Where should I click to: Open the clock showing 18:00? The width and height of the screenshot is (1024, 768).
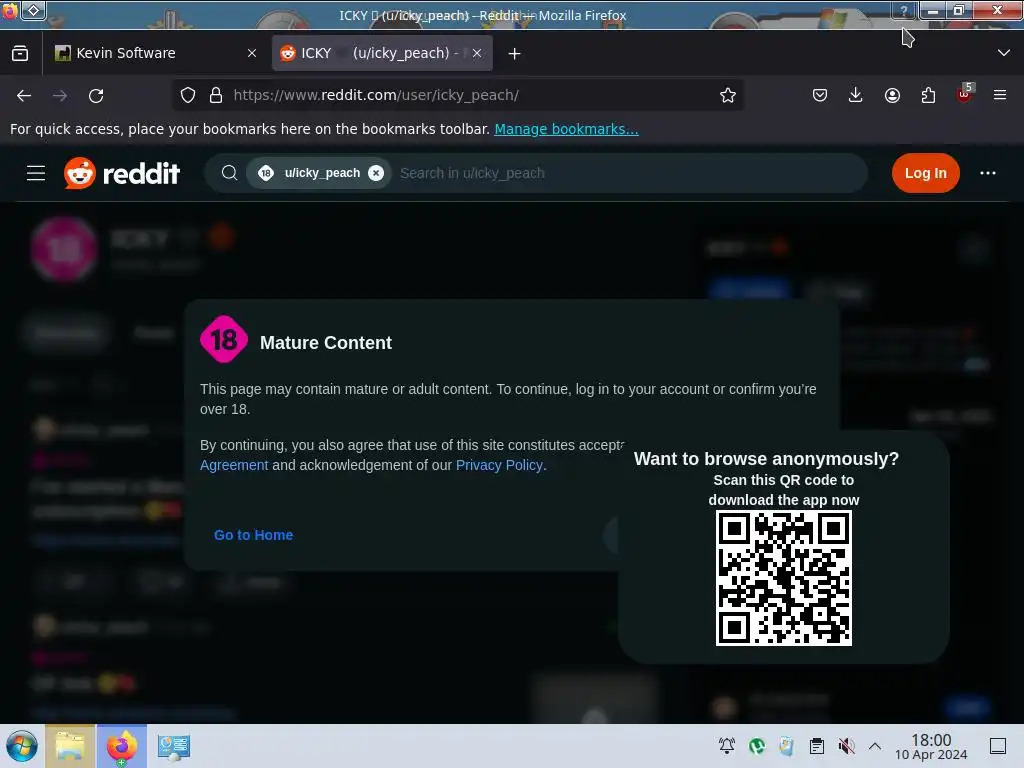(931, 746)
